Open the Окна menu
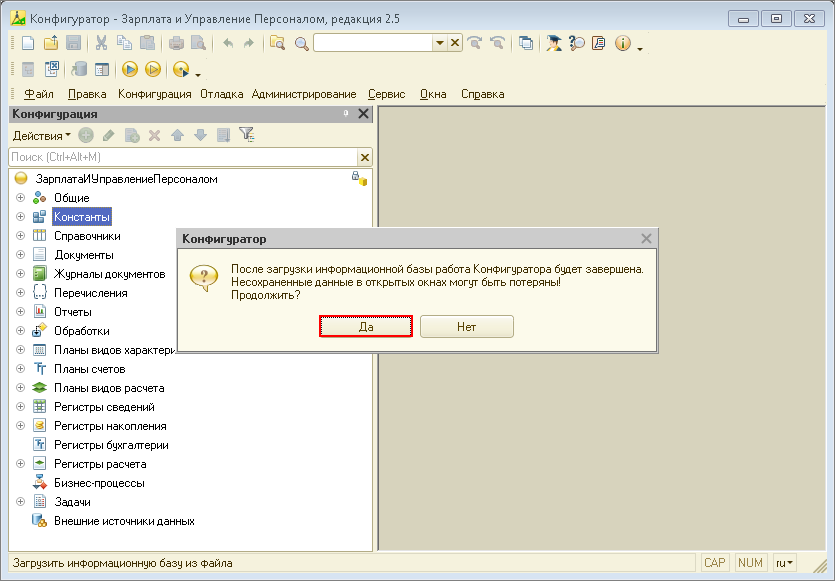Viewport: 835px width, 581px height. pos(433,94)
